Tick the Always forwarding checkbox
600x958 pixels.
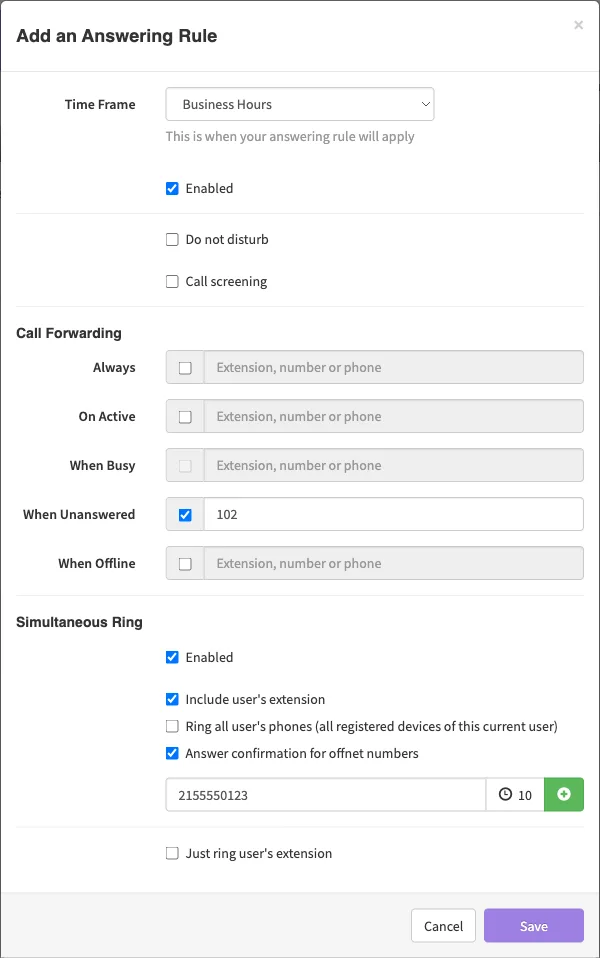pyautogui.click(x=185, y=368)
